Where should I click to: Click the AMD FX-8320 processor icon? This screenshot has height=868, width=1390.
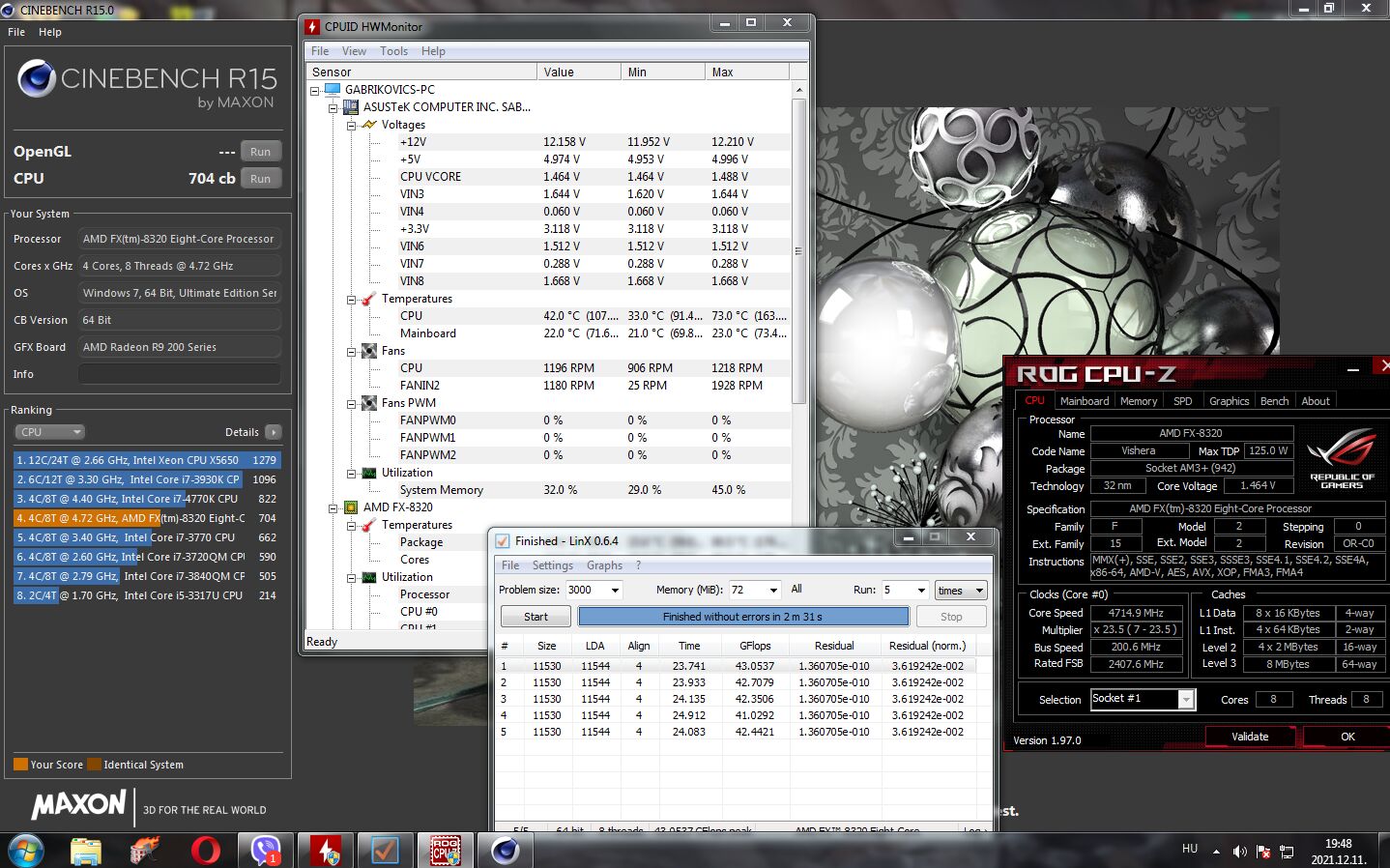pyautogui.click(x=351, y=507)
